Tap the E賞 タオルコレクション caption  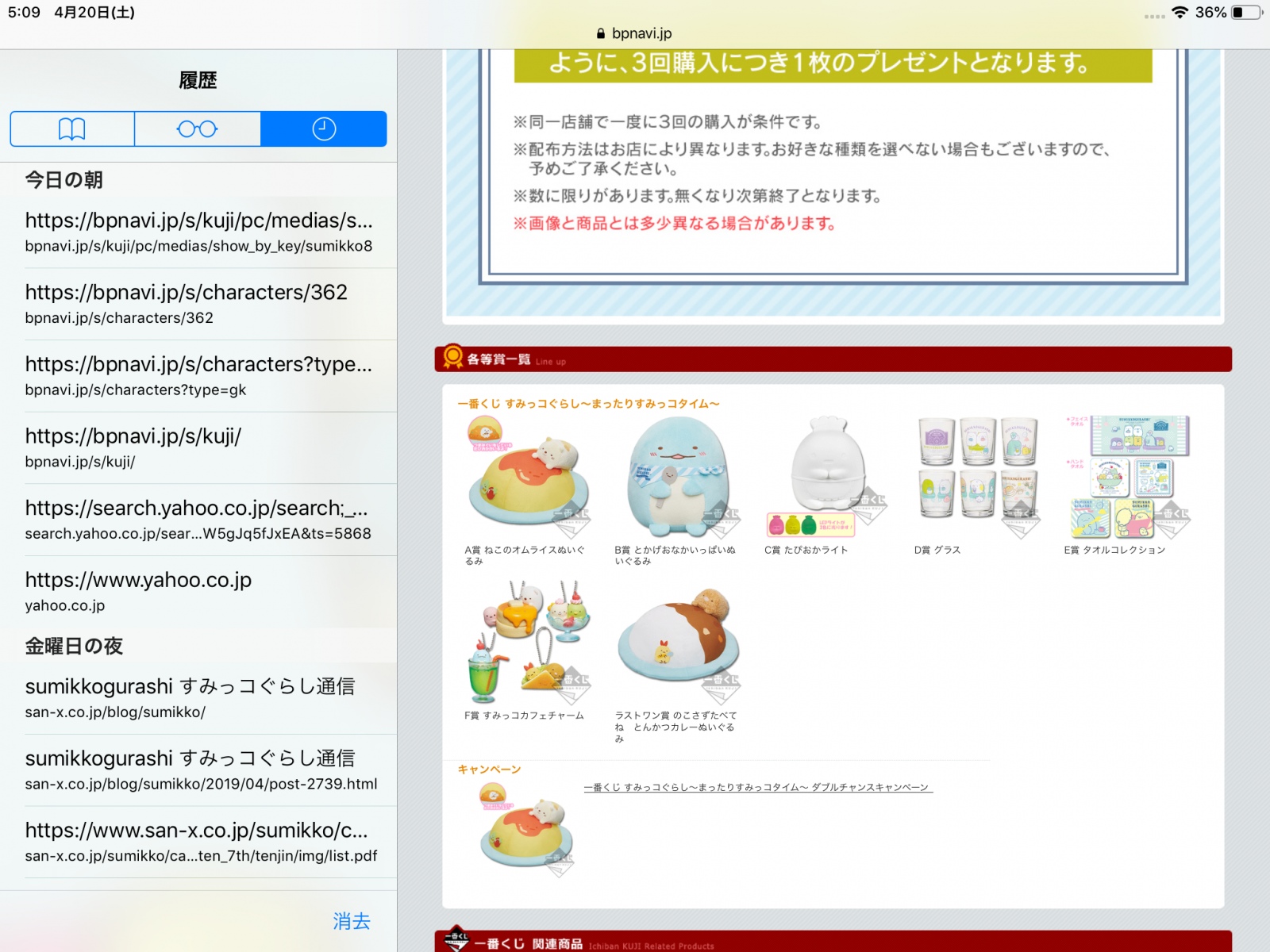[1114, 550]
